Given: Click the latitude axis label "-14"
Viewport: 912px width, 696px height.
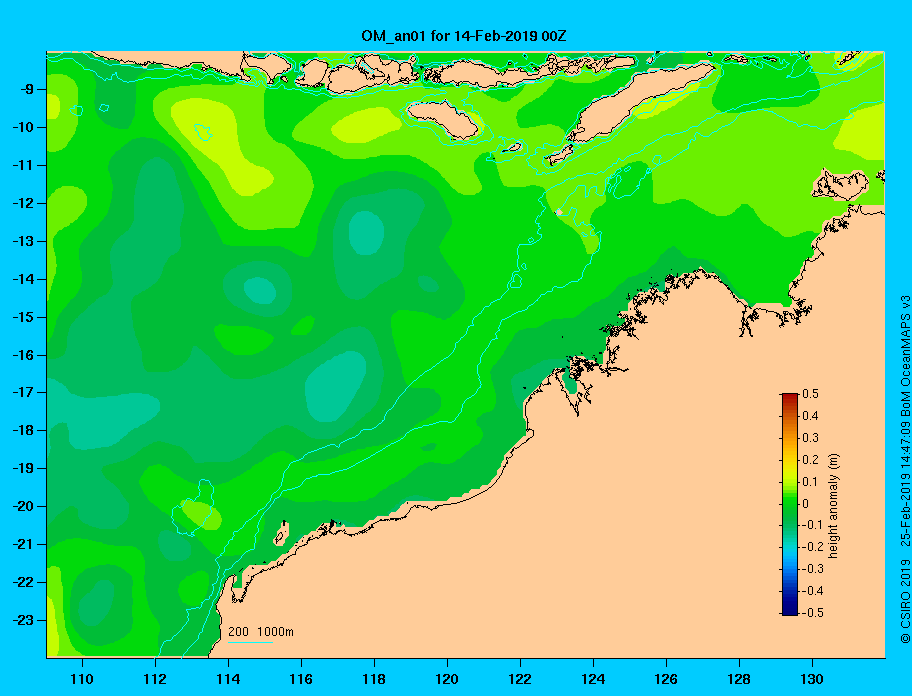Looking at the screenshot, I should click(23, 279).
